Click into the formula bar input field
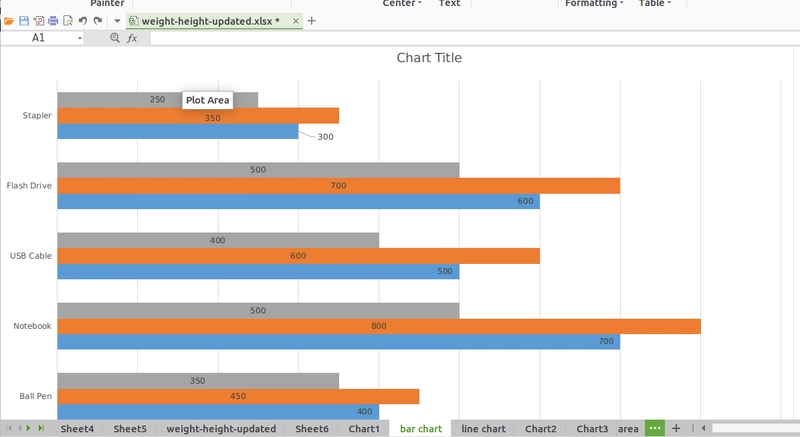This screenshot has height=437, width=800. pos(474,38)
